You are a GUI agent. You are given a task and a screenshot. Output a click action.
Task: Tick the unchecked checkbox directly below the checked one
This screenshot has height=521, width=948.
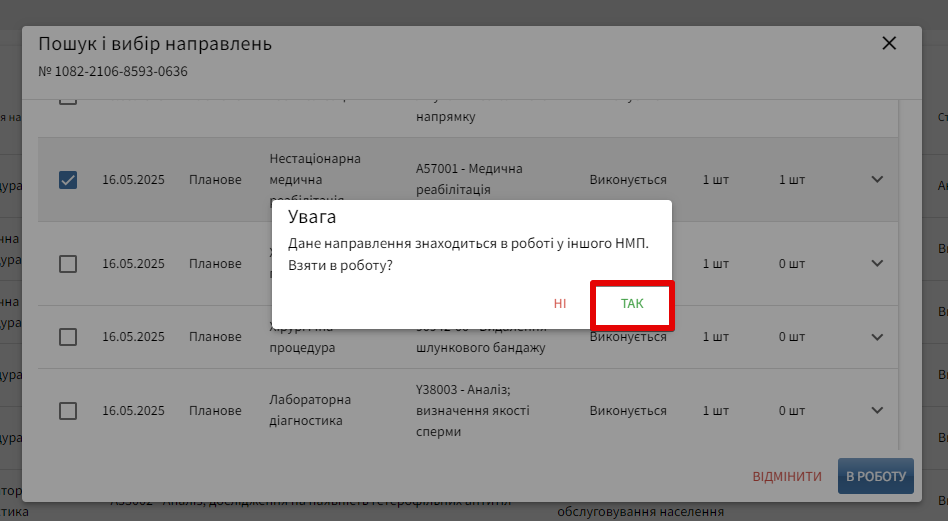click(68, 264)
